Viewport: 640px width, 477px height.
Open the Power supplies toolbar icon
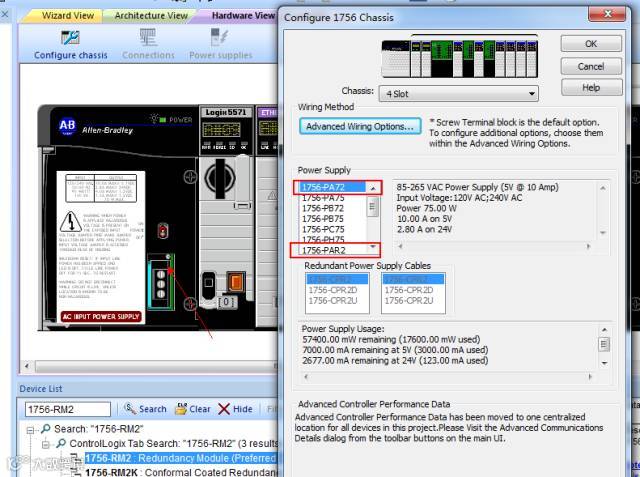coord(220,45)
